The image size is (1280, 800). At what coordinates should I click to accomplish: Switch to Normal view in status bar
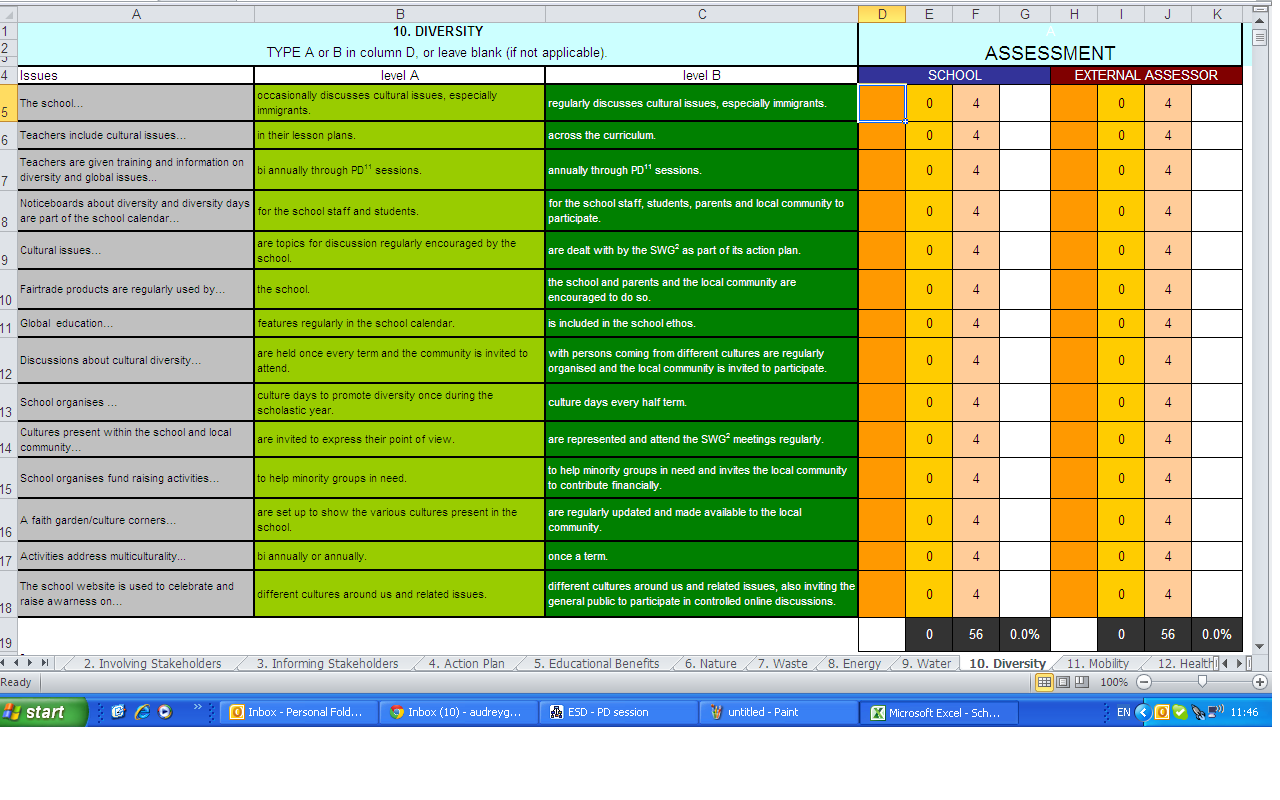click(1043, 682)
